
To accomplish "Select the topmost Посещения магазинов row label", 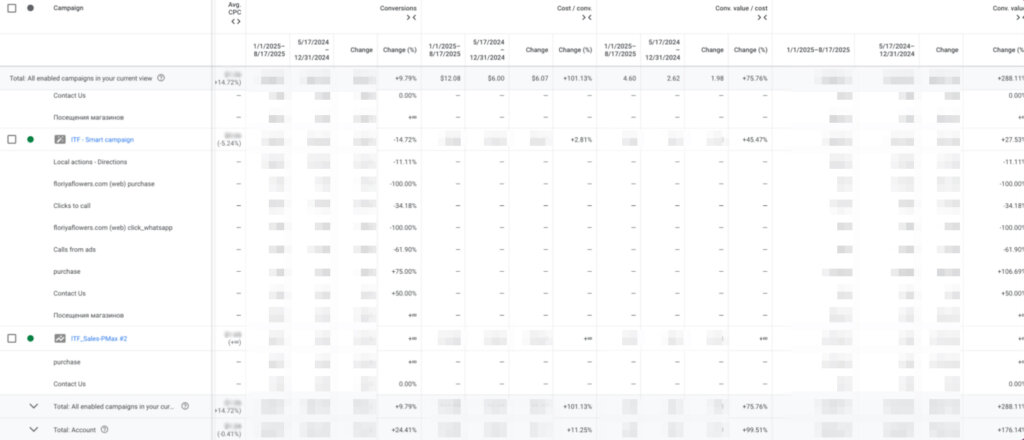I will click(88, 118).
